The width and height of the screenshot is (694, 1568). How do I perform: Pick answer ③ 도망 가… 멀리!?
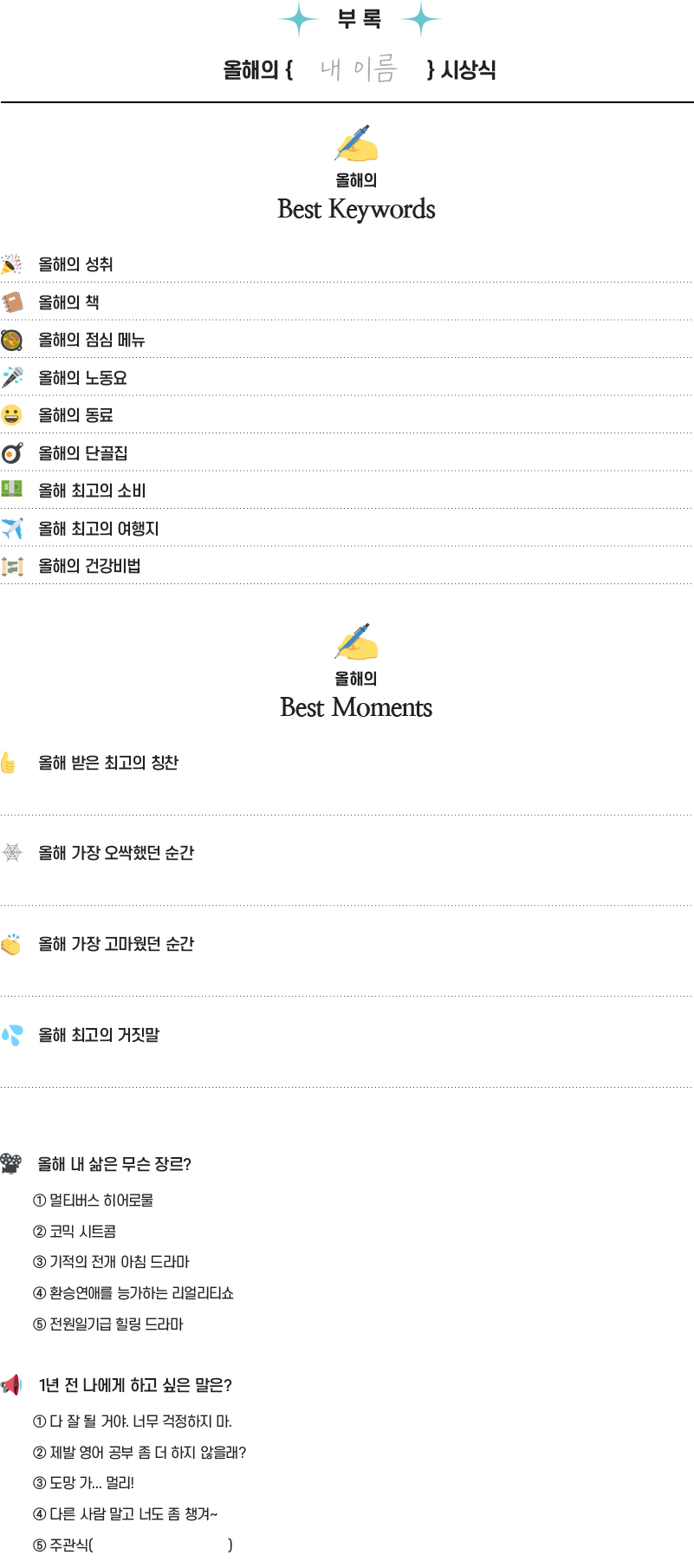click(83, 1483)
